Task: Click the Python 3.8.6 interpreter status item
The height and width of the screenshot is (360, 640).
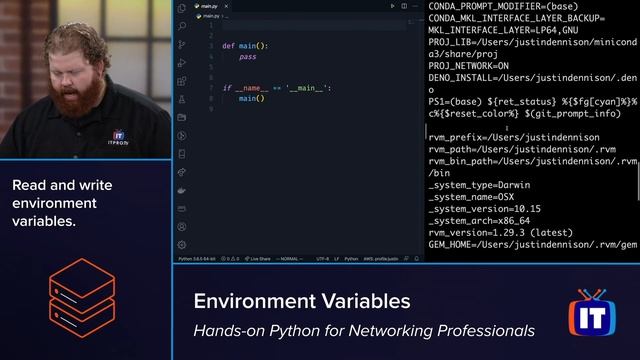Action: [197, 259]
